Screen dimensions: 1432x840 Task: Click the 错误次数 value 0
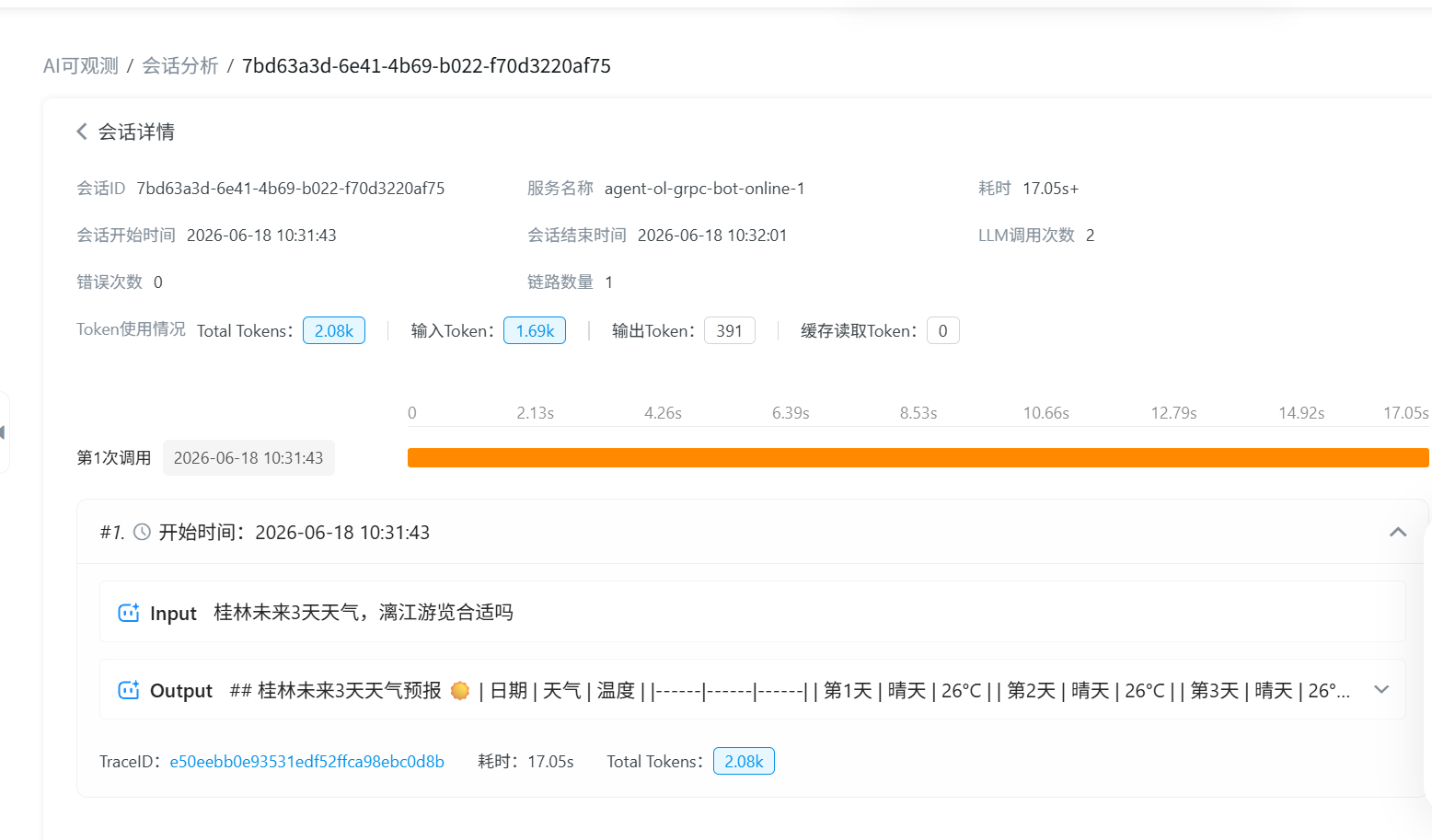tap(158, 282)
